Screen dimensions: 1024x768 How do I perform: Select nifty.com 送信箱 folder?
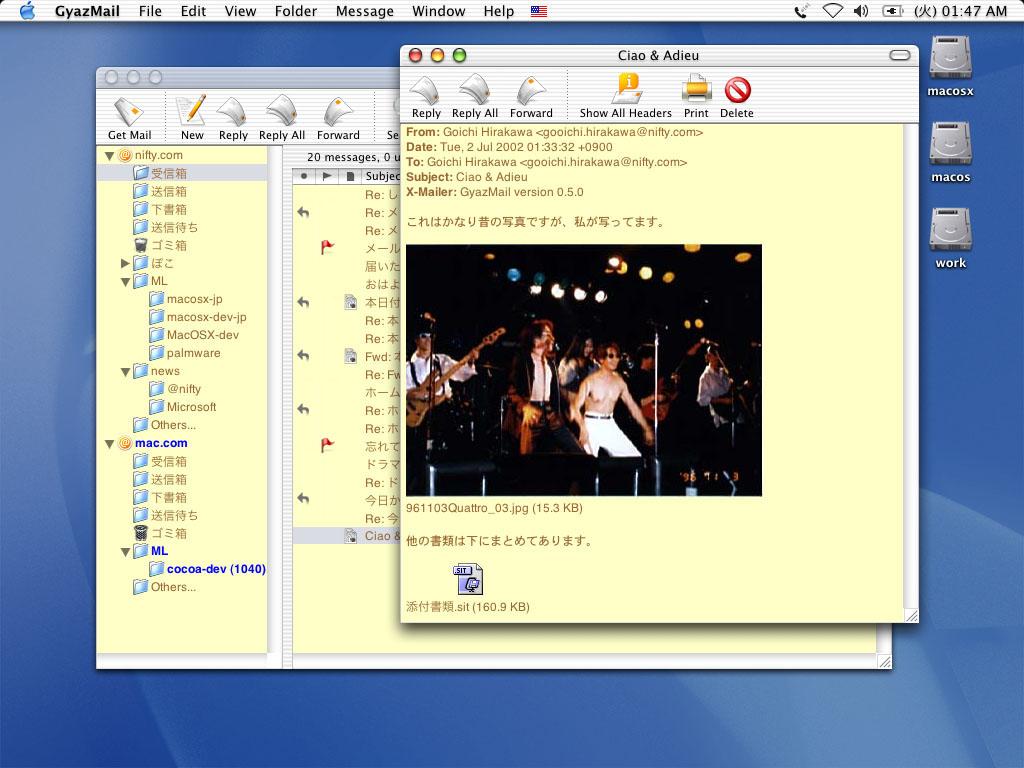[161, 191]
